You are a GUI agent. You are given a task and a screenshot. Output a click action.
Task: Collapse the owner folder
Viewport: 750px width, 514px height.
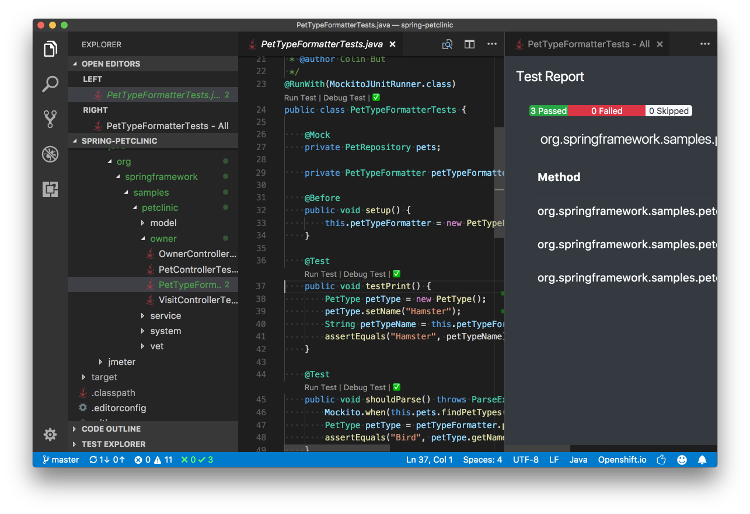(x=143, y=238)
